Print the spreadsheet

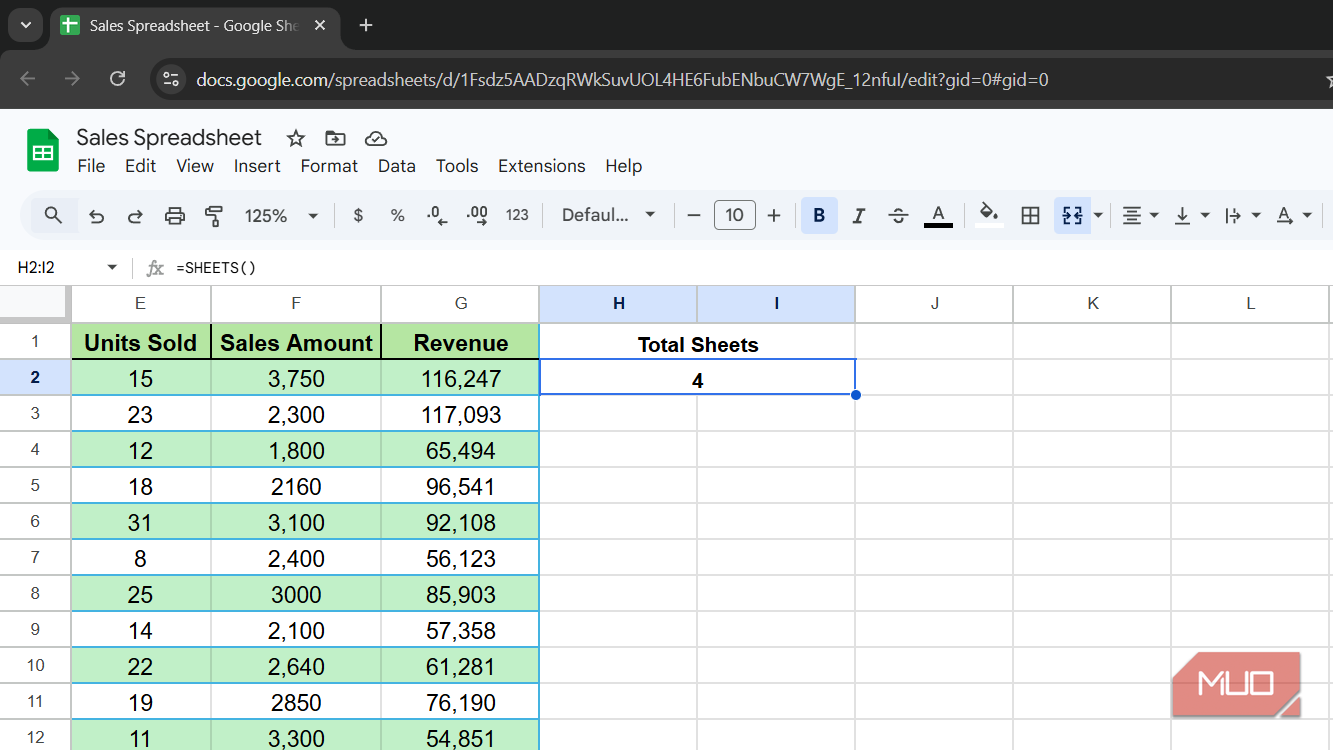pos(175,215)
